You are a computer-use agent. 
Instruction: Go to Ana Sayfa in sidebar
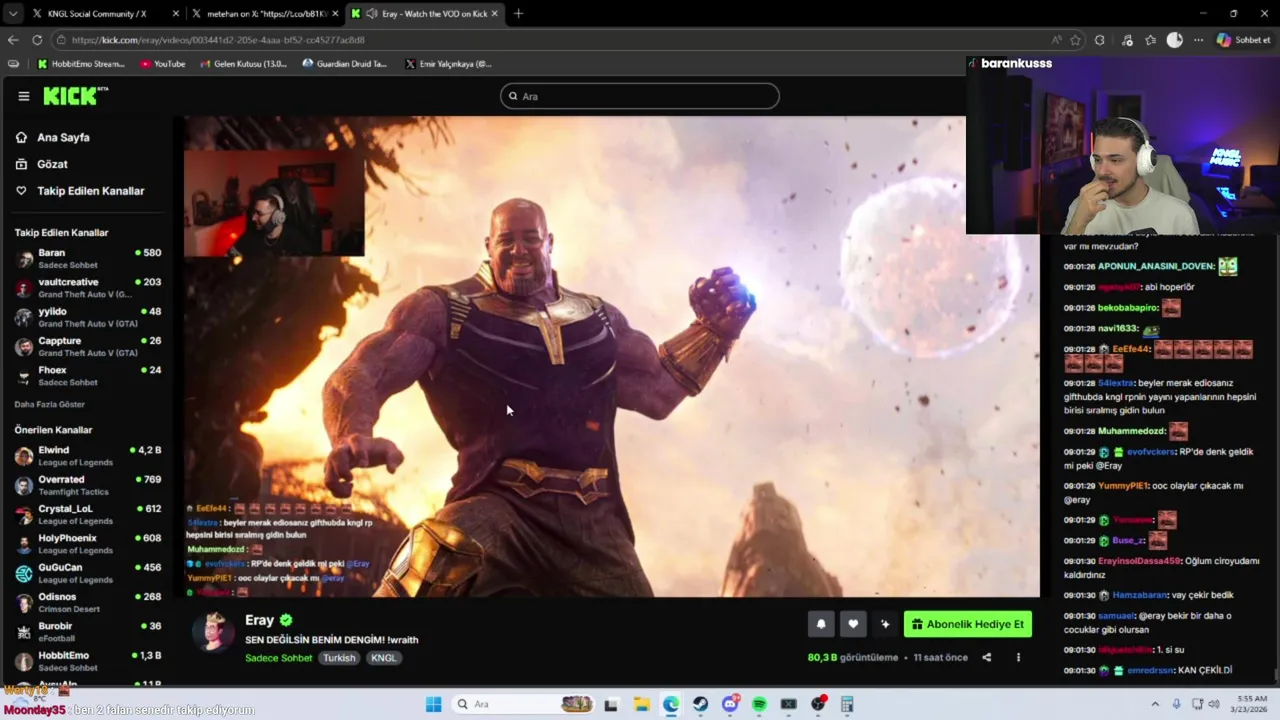[x=63, y=137]
